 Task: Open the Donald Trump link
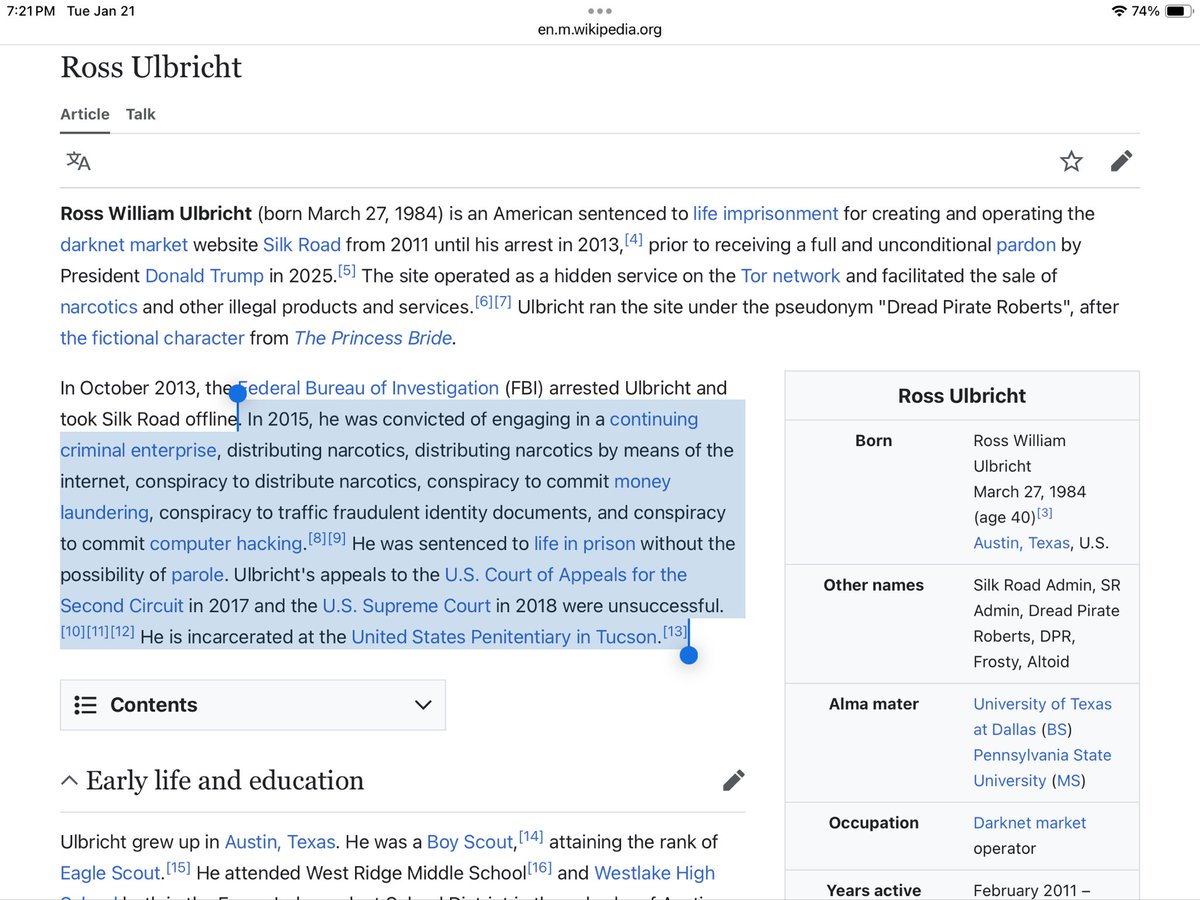tap(204, 275)
